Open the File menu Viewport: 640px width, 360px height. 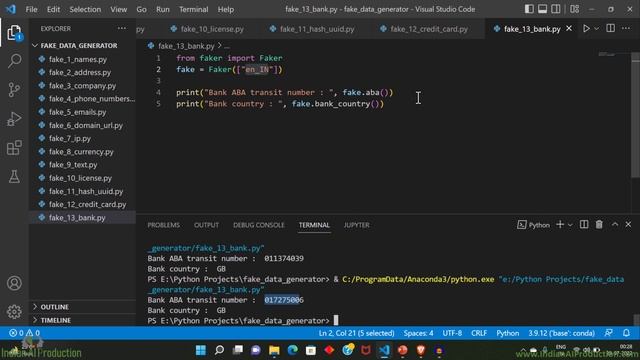(x=31, y=9)
